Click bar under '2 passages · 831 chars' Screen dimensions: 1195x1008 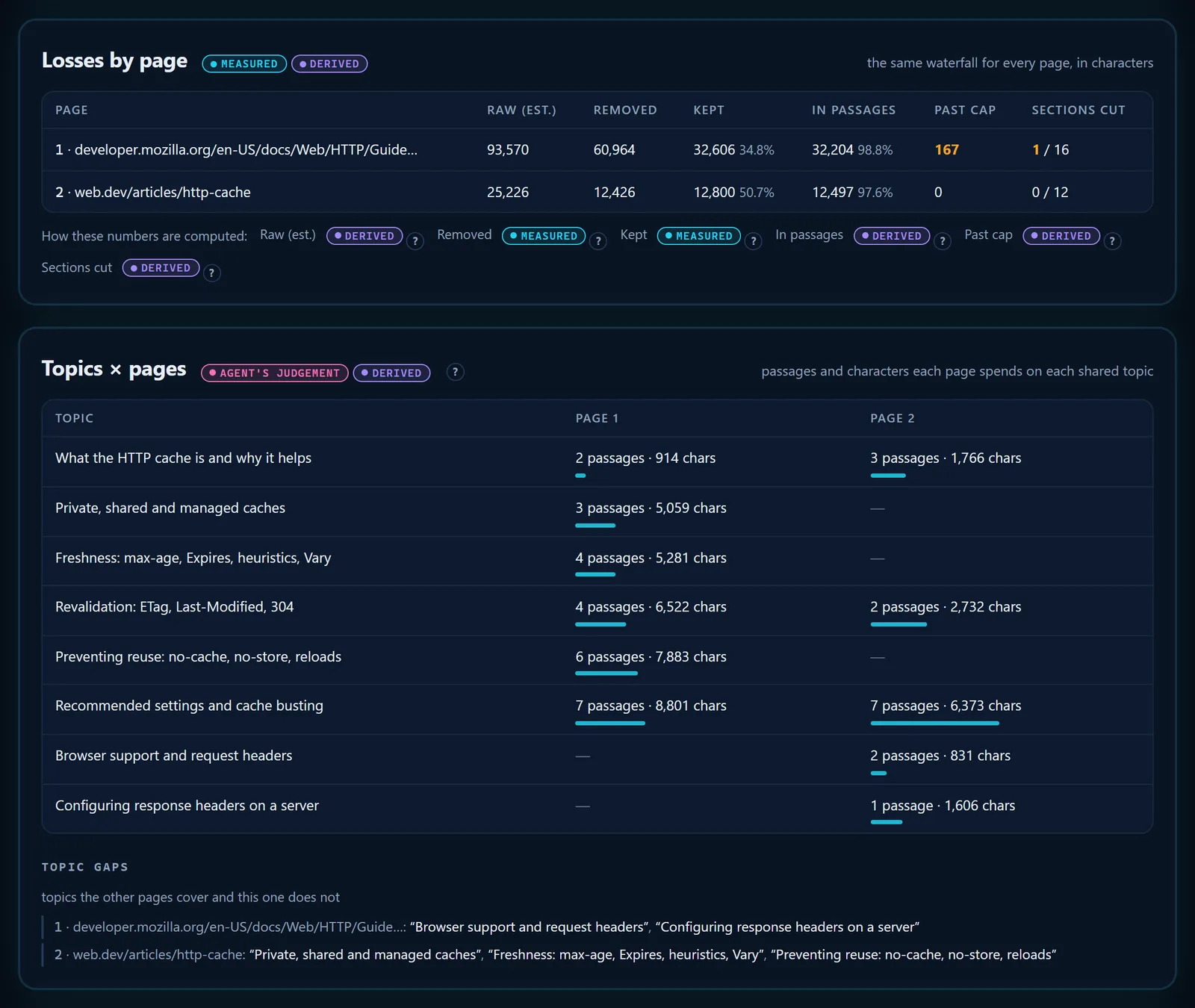pos(878,773)
